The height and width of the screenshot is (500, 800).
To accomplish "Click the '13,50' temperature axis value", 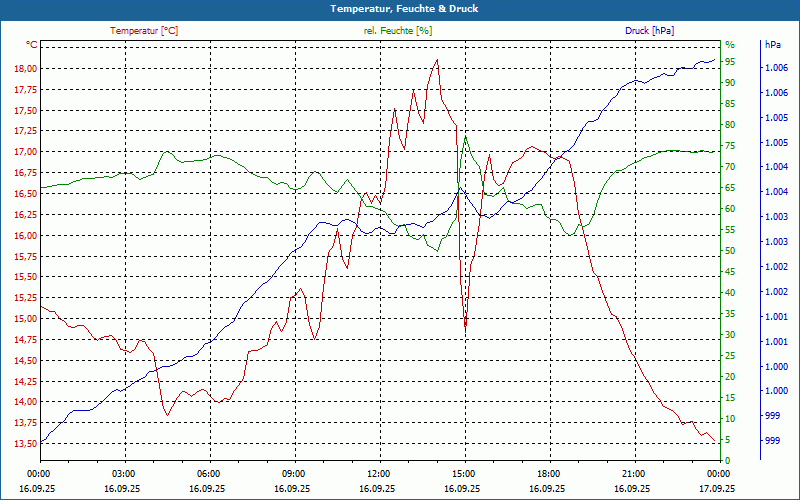I will 27,444.
